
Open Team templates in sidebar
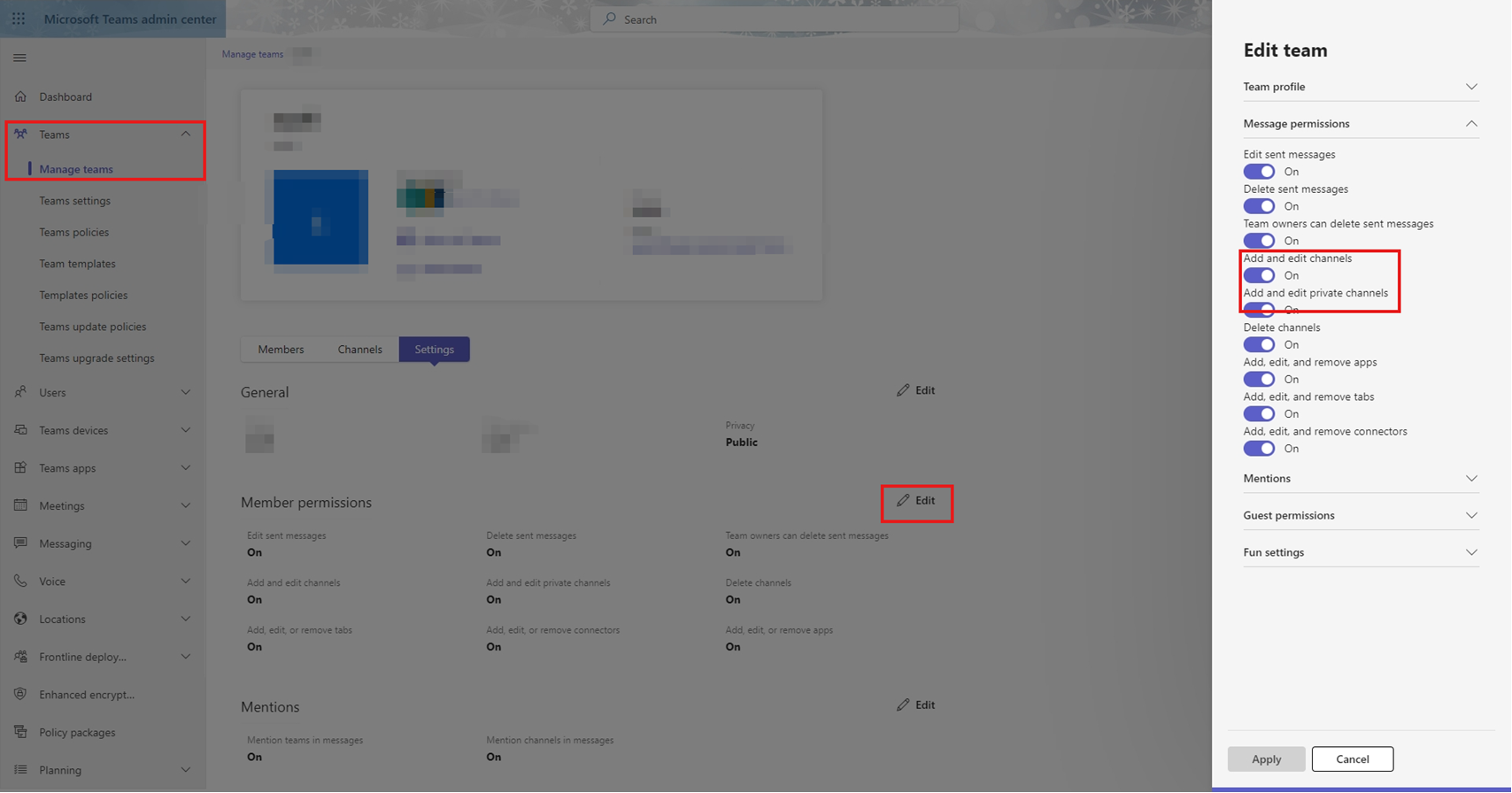[x=77, y=264]
